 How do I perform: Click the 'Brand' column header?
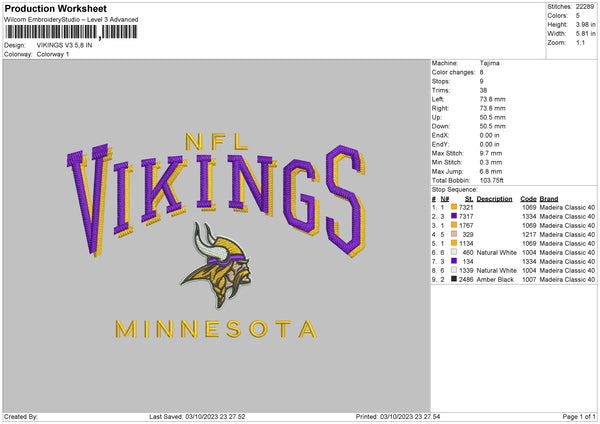click(x=549, y=199)
